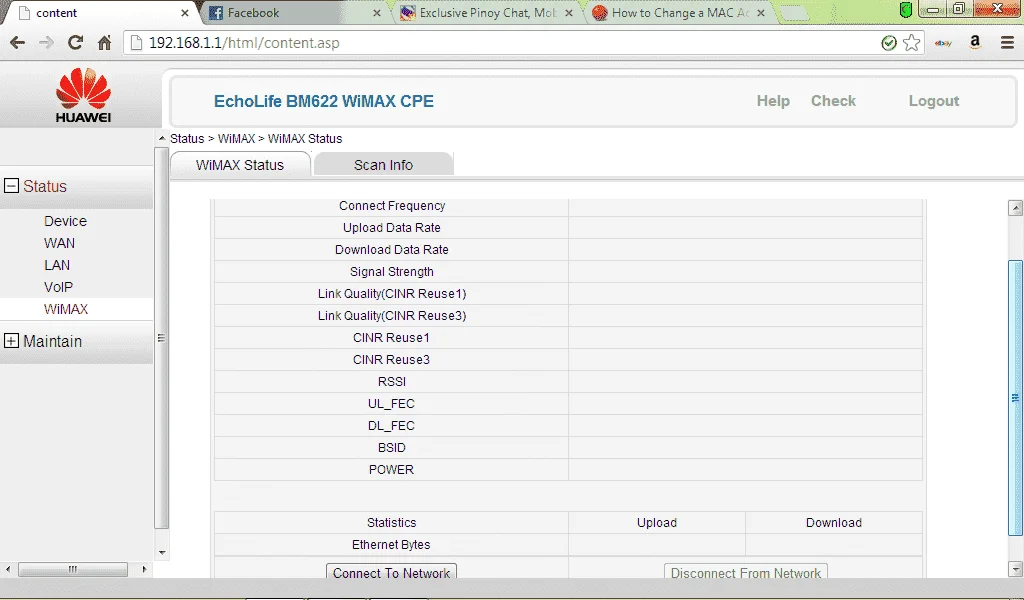Click Disconnect From Network button
The height and width of the screenshot is (600, 1024).
746,573
